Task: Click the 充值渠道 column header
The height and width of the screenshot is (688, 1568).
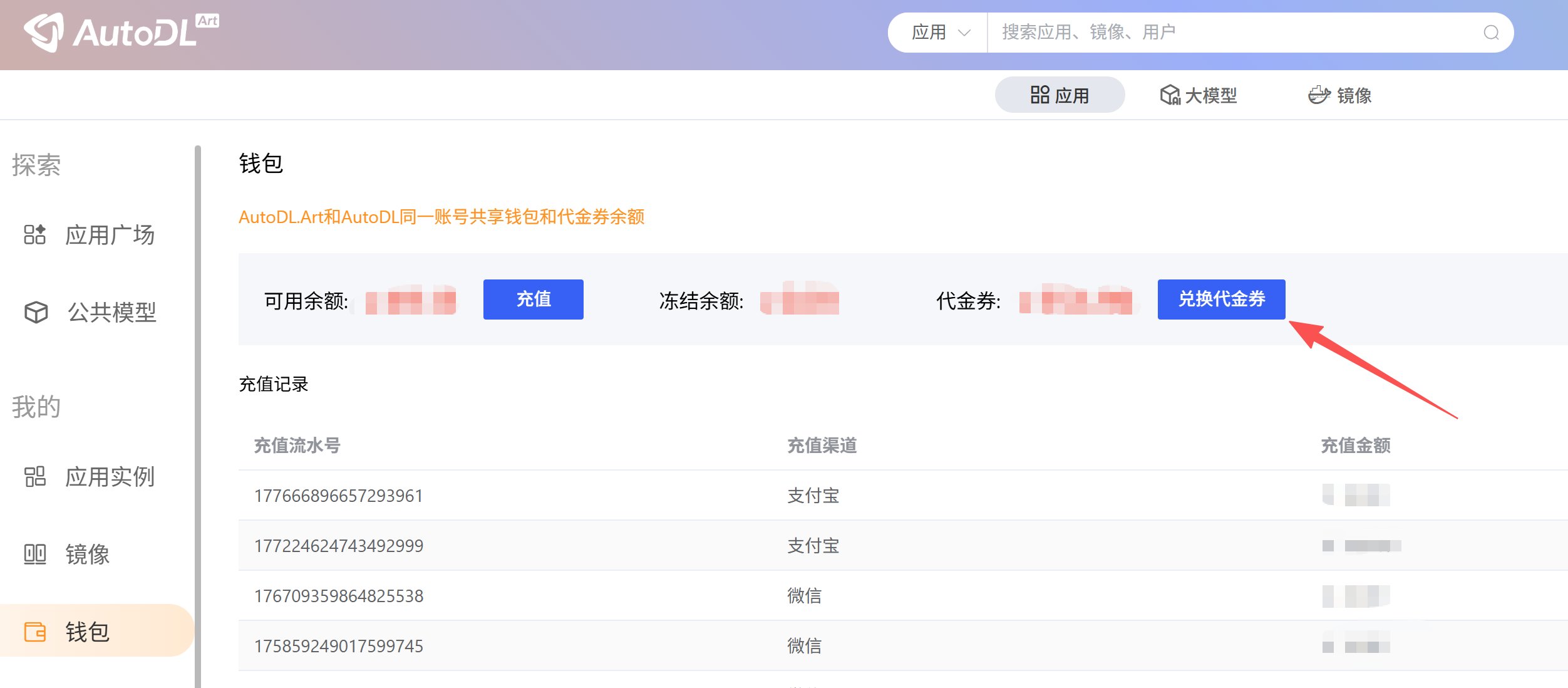Action: pos(822,446)
